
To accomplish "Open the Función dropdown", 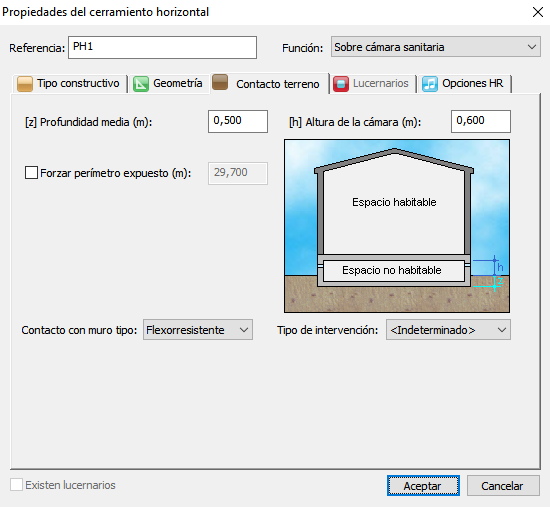I will click(436, 47).
